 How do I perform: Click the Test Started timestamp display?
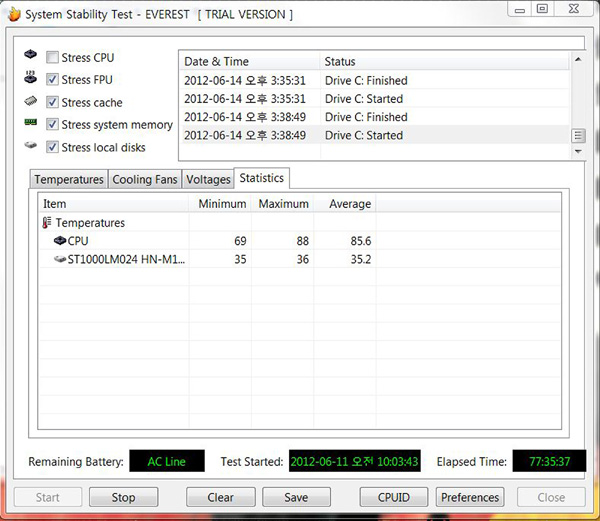pyautogui.click(x=354, y=461)
